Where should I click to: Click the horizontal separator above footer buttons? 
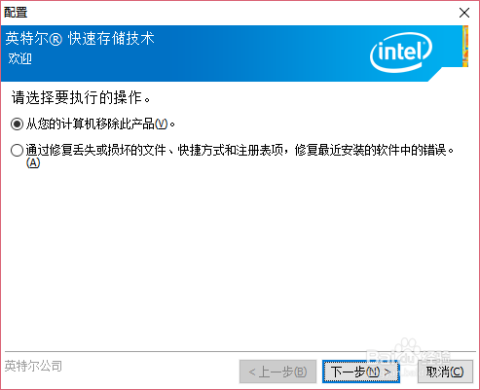(240, 352)
